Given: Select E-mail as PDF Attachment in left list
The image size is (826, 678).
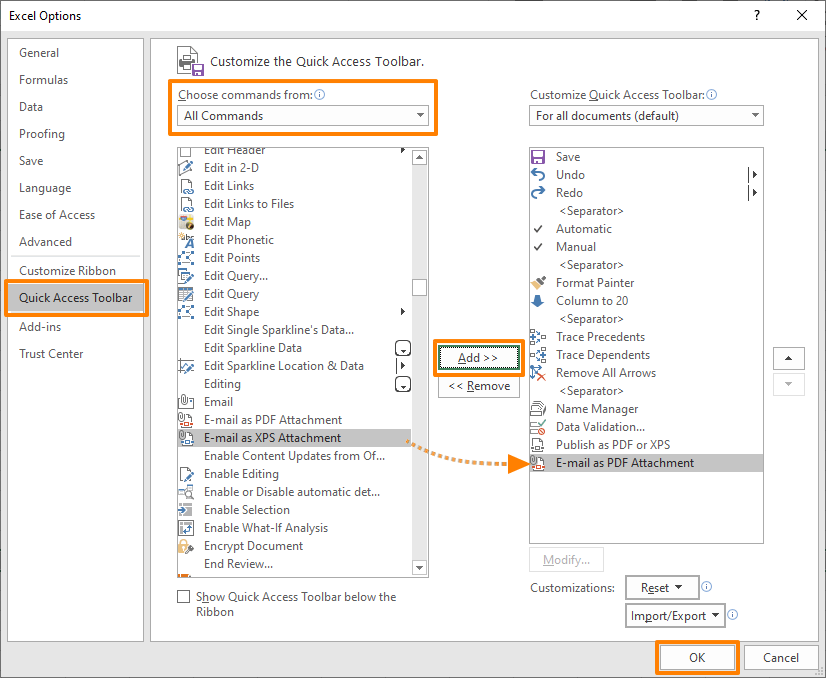Looking at the screenshot, I should click(294, 420).
